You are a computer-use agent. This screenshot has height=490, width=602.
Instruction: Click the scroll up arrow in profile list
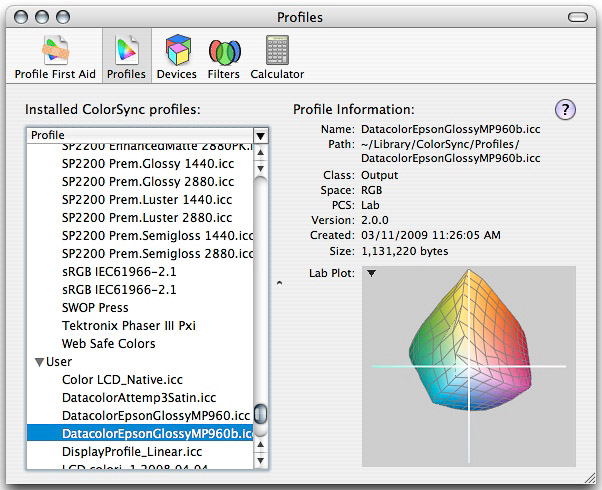coord(260,153)
